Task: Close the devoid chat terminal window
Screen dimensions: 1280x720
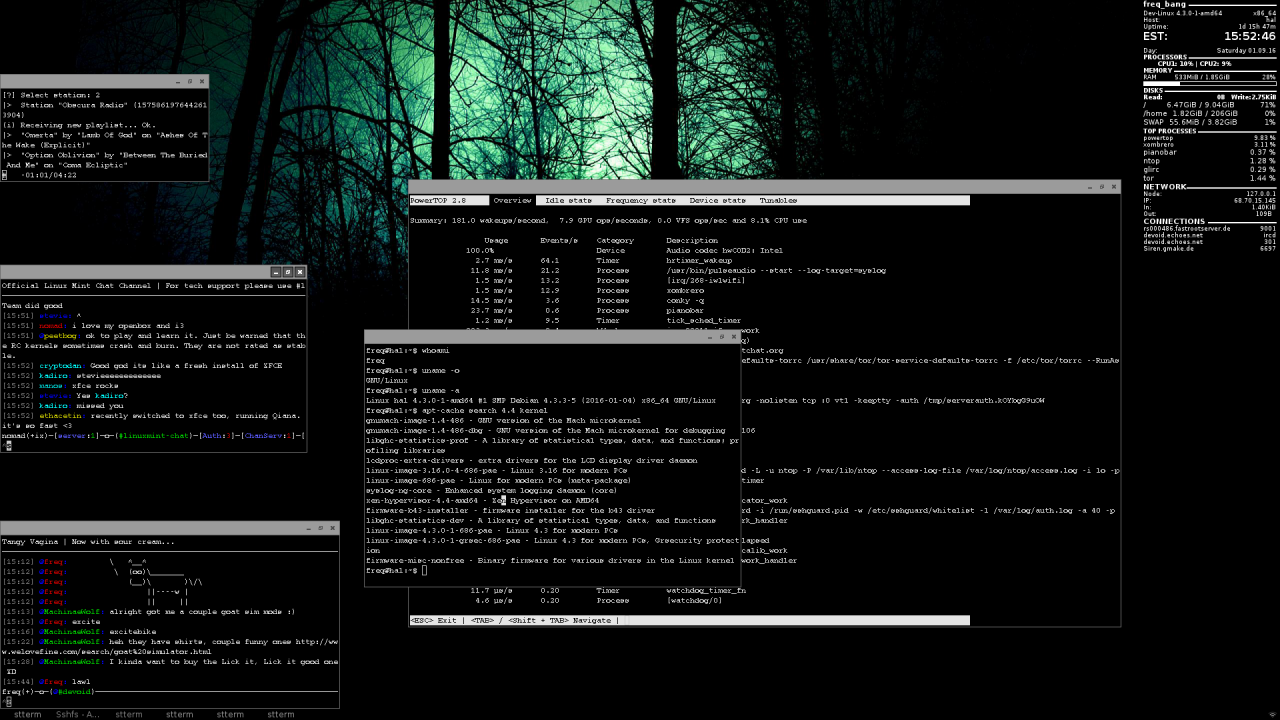Action: (332, 528)
